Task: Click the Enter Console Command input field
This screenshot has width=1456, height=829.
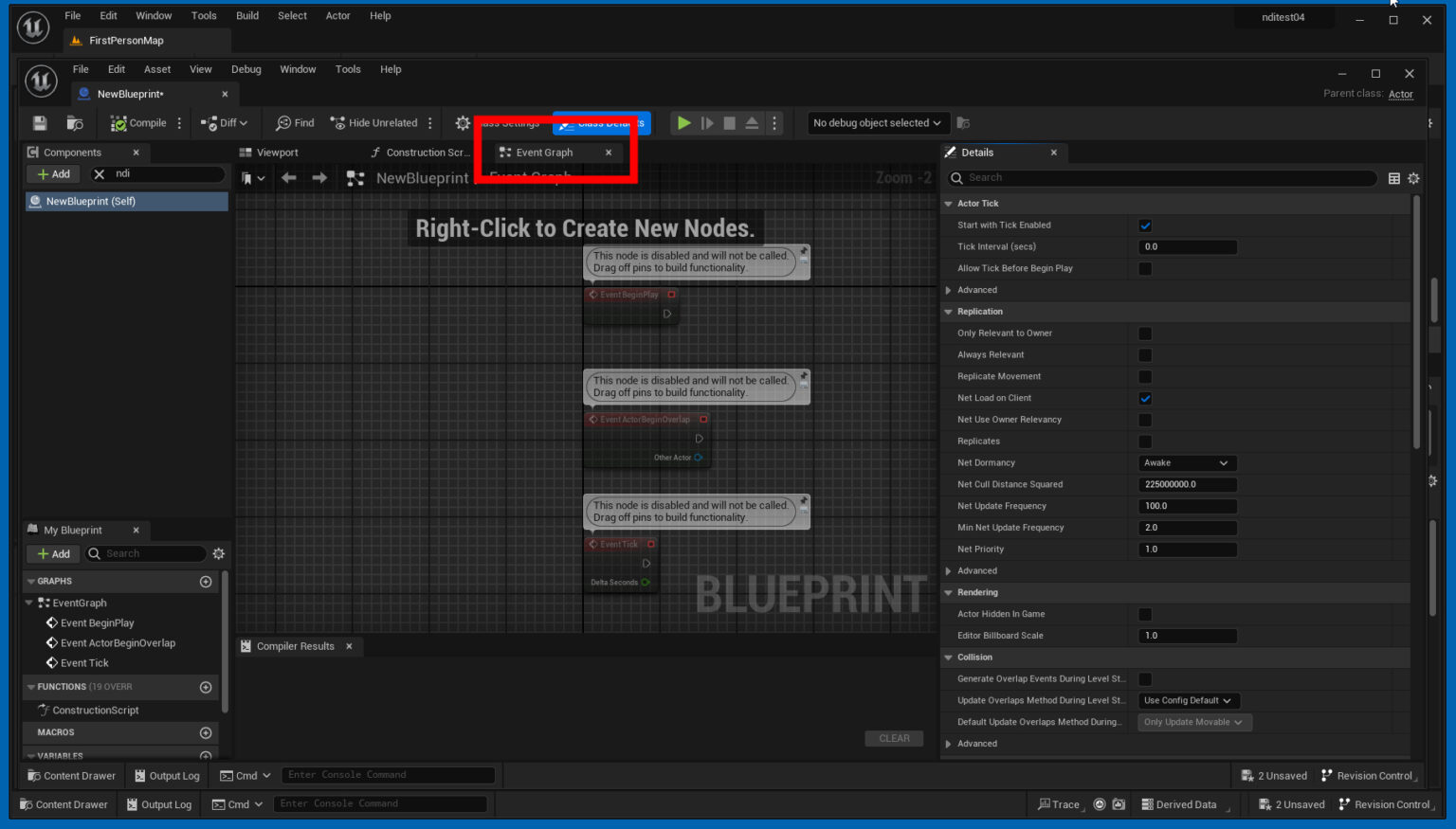Action: (387, 774)
